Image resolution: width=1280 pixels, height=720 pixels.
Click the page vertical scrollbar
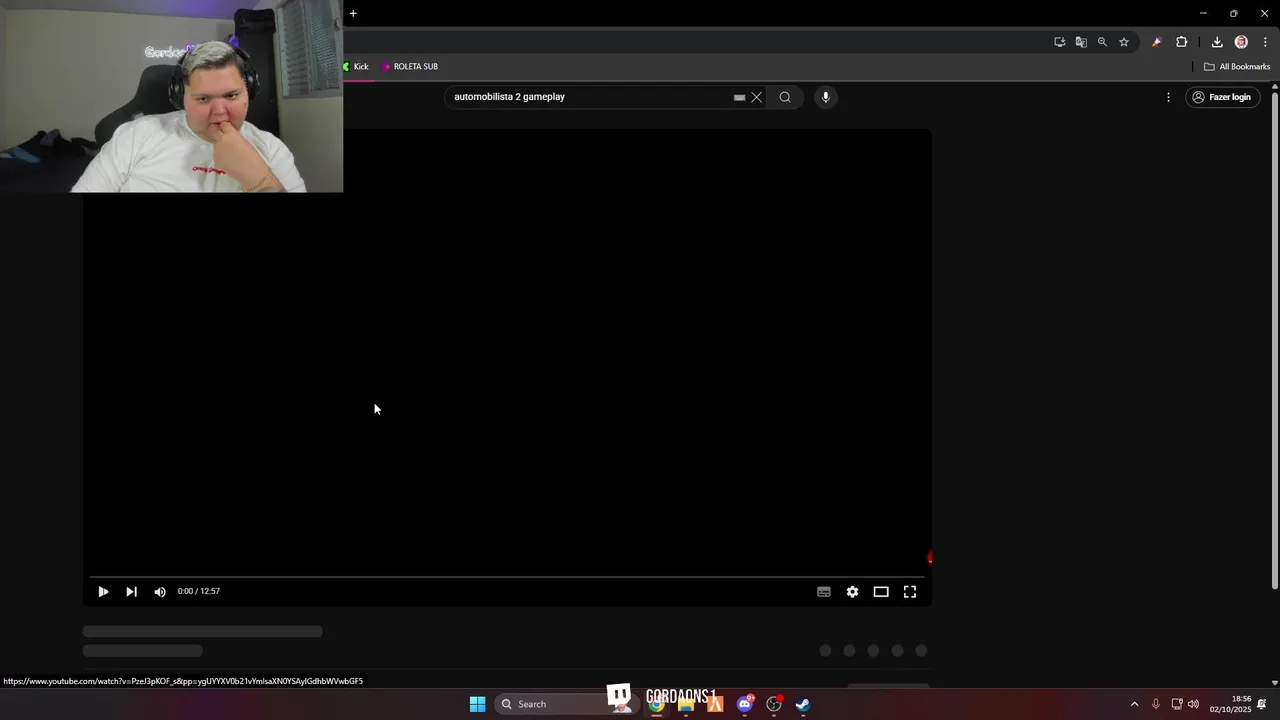click(1274, 340)
